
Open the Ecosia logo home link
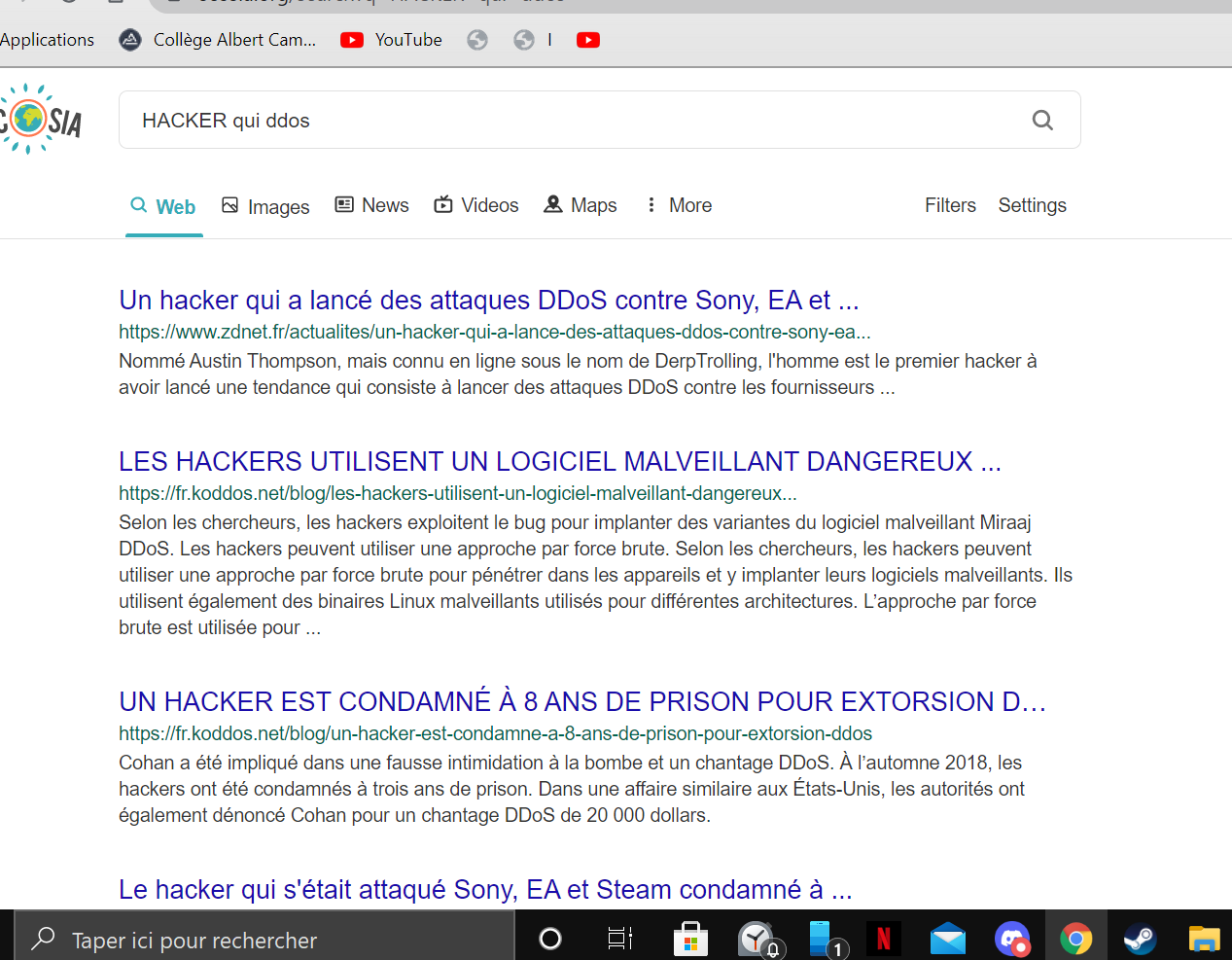tap(40, 120)
